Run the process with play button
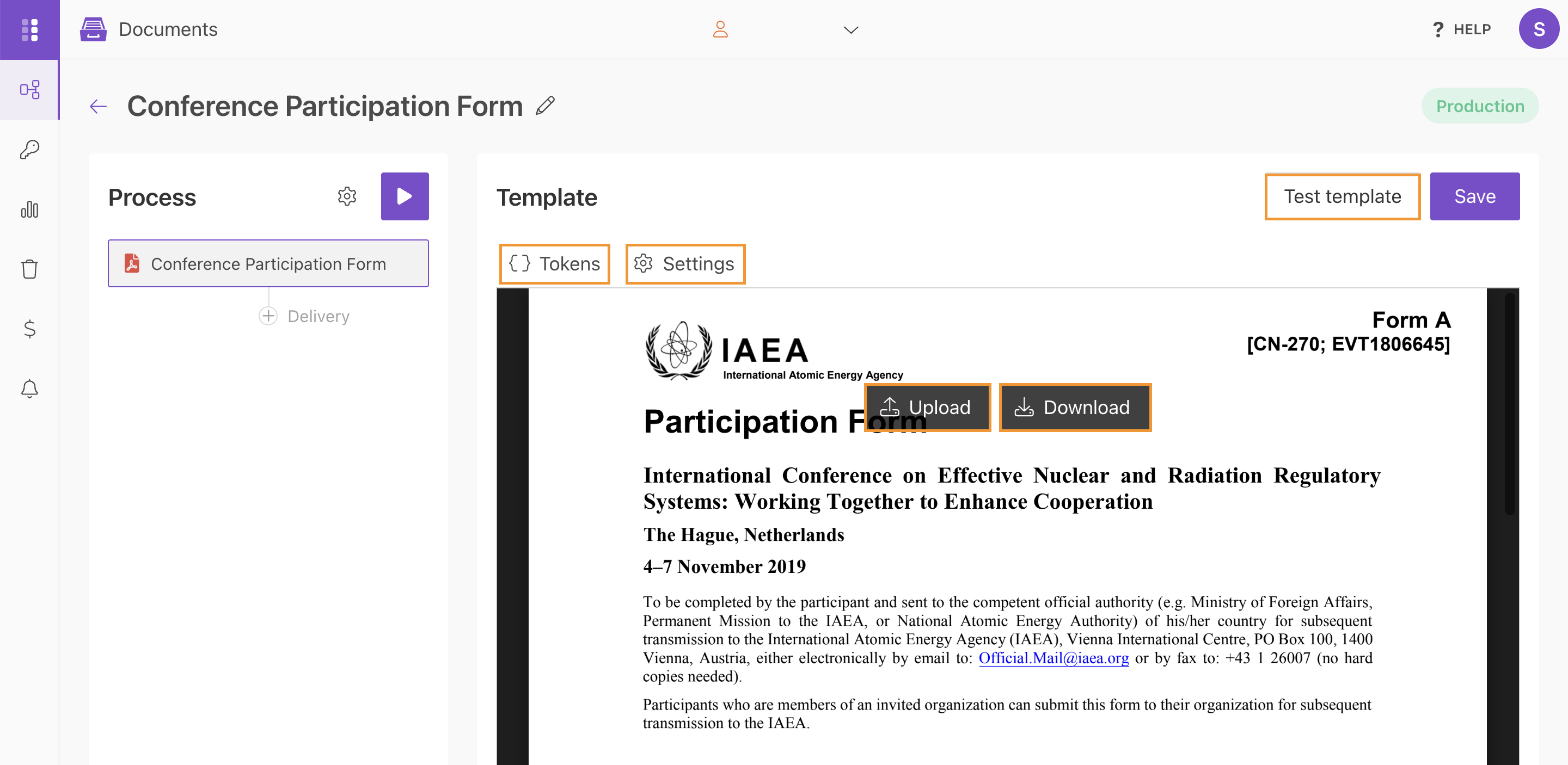 point(405,196)
